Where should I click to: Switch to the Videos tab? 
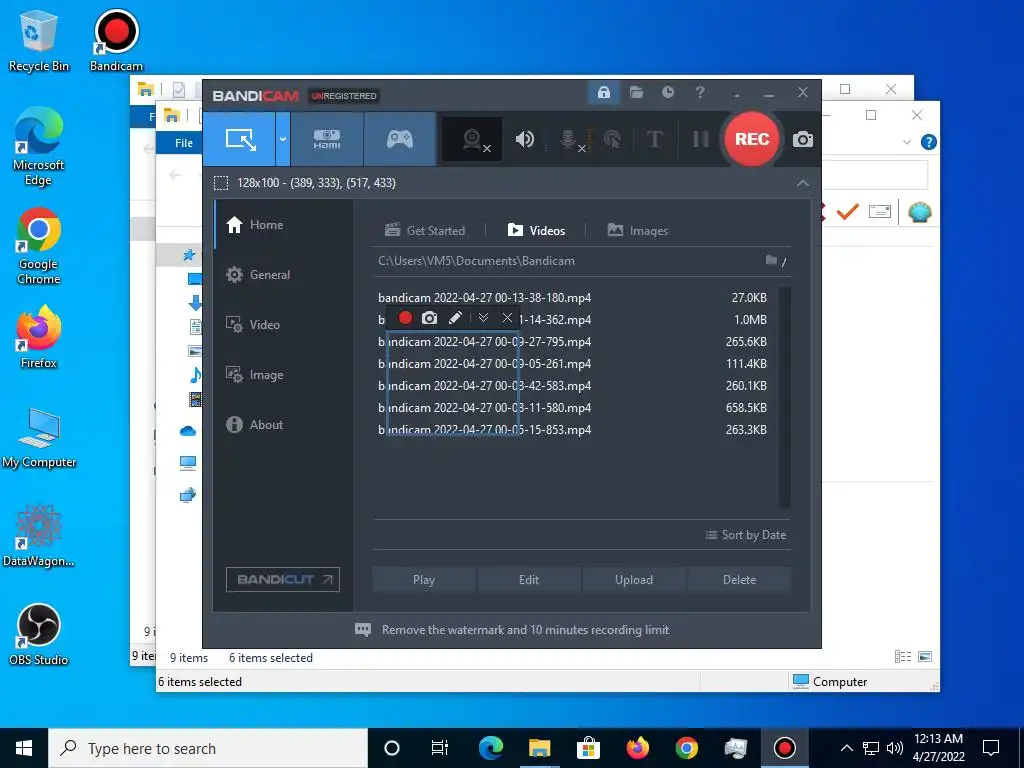point(536,231)
